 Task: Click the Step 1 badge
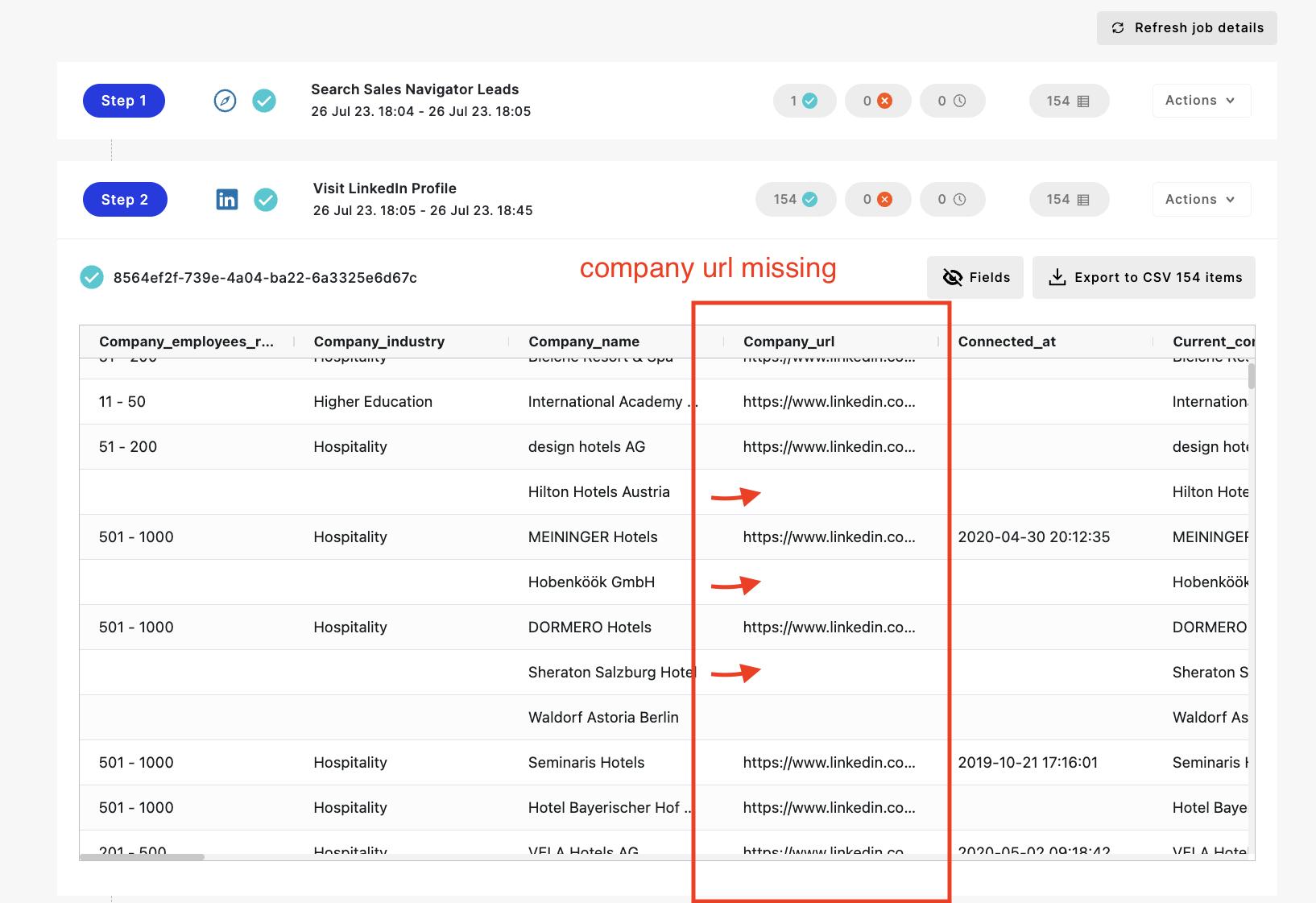pos(124,101)
